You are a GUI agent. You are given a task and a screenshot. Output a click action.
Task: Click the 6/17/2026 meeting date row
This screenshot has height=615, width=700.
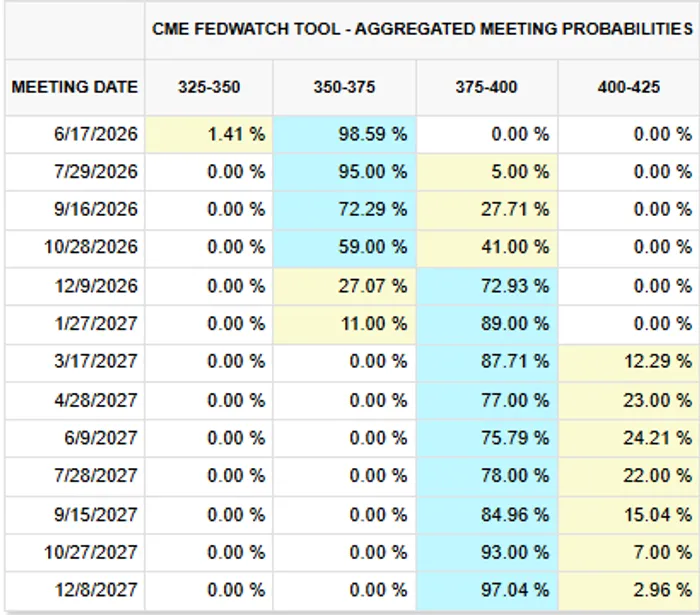[350, 134]
